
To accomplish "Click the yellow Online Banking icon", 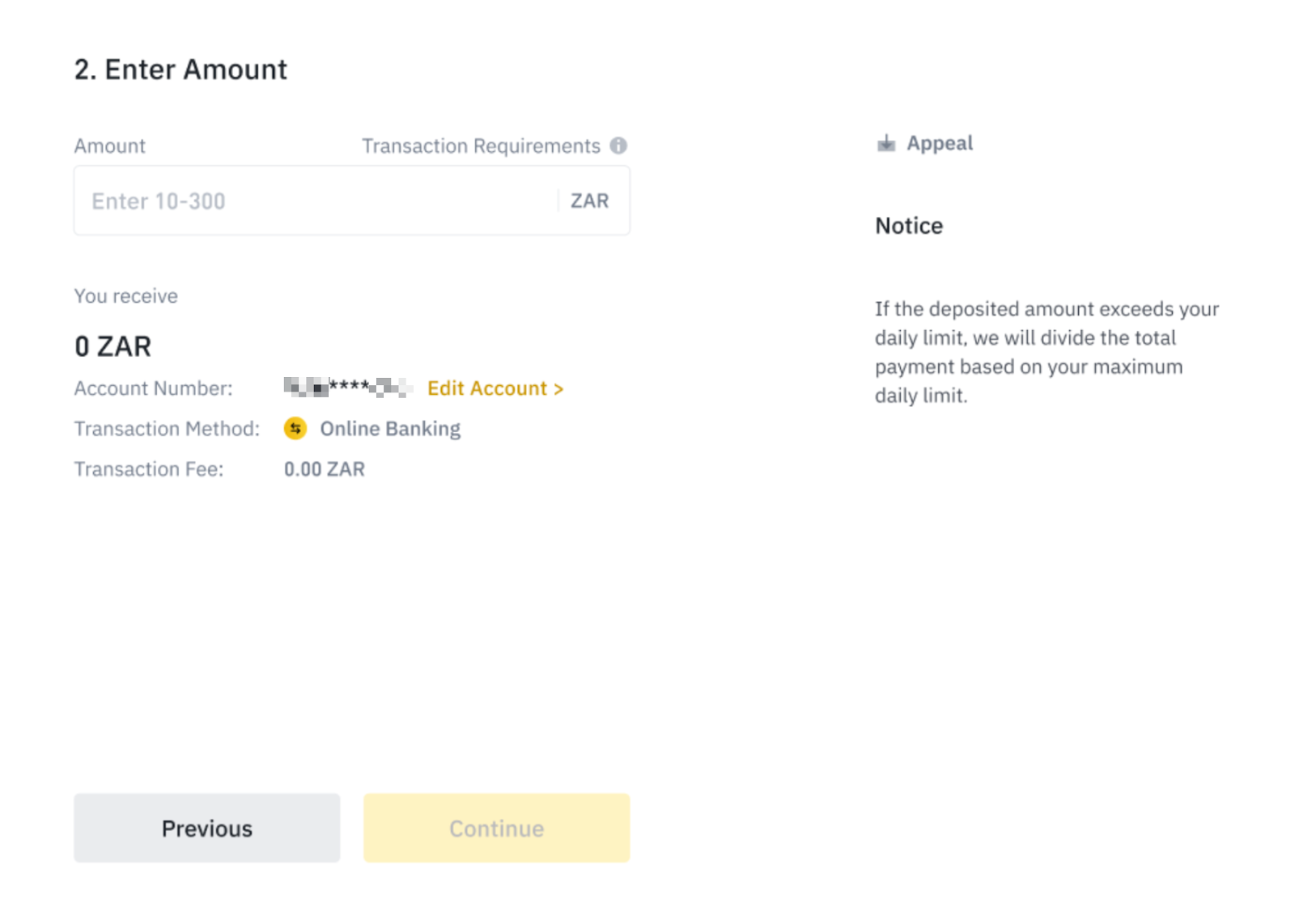I will pyautogui.click(x=295, y=428).
